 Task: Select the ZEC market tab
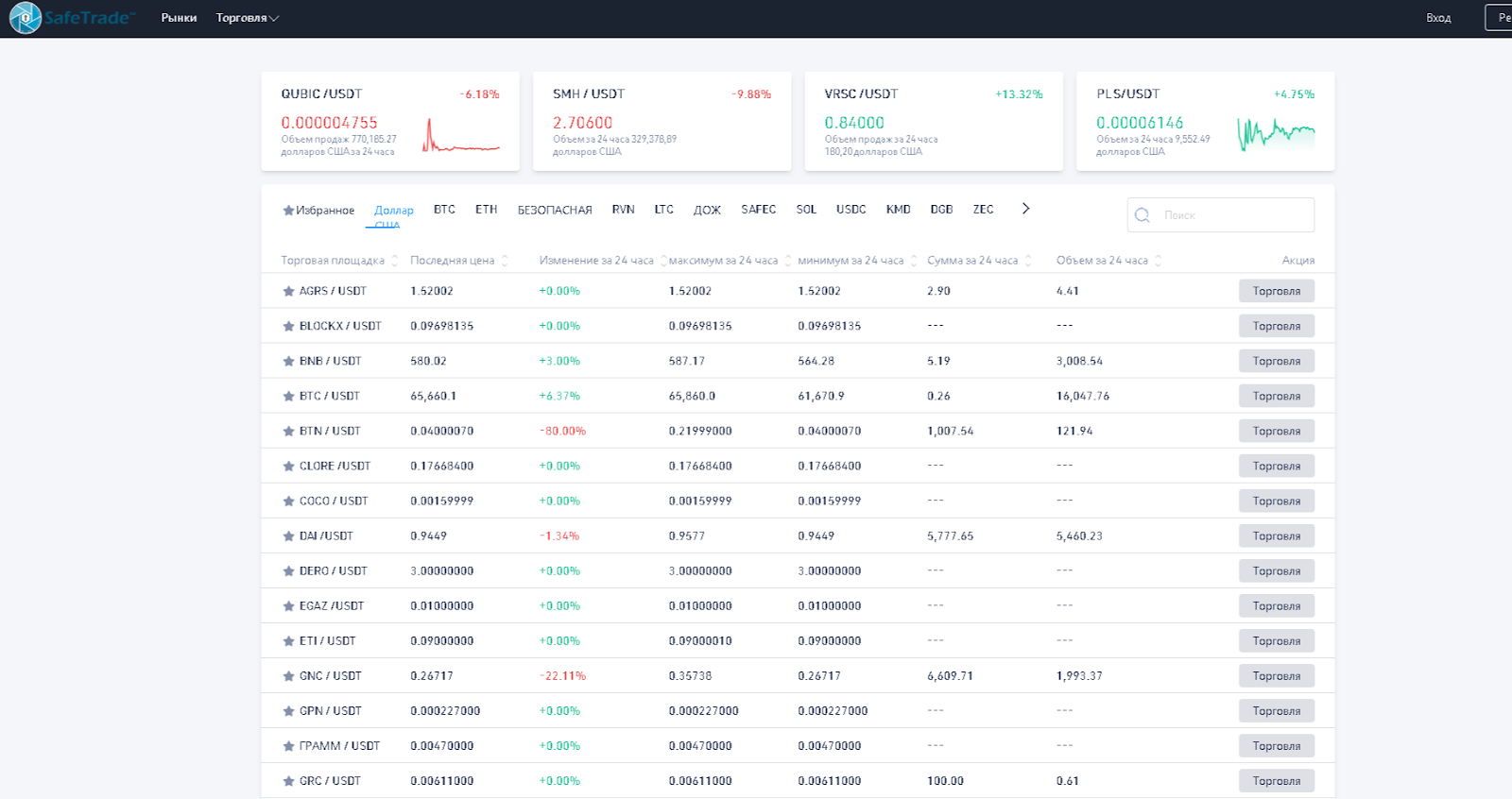coord(983,210)
